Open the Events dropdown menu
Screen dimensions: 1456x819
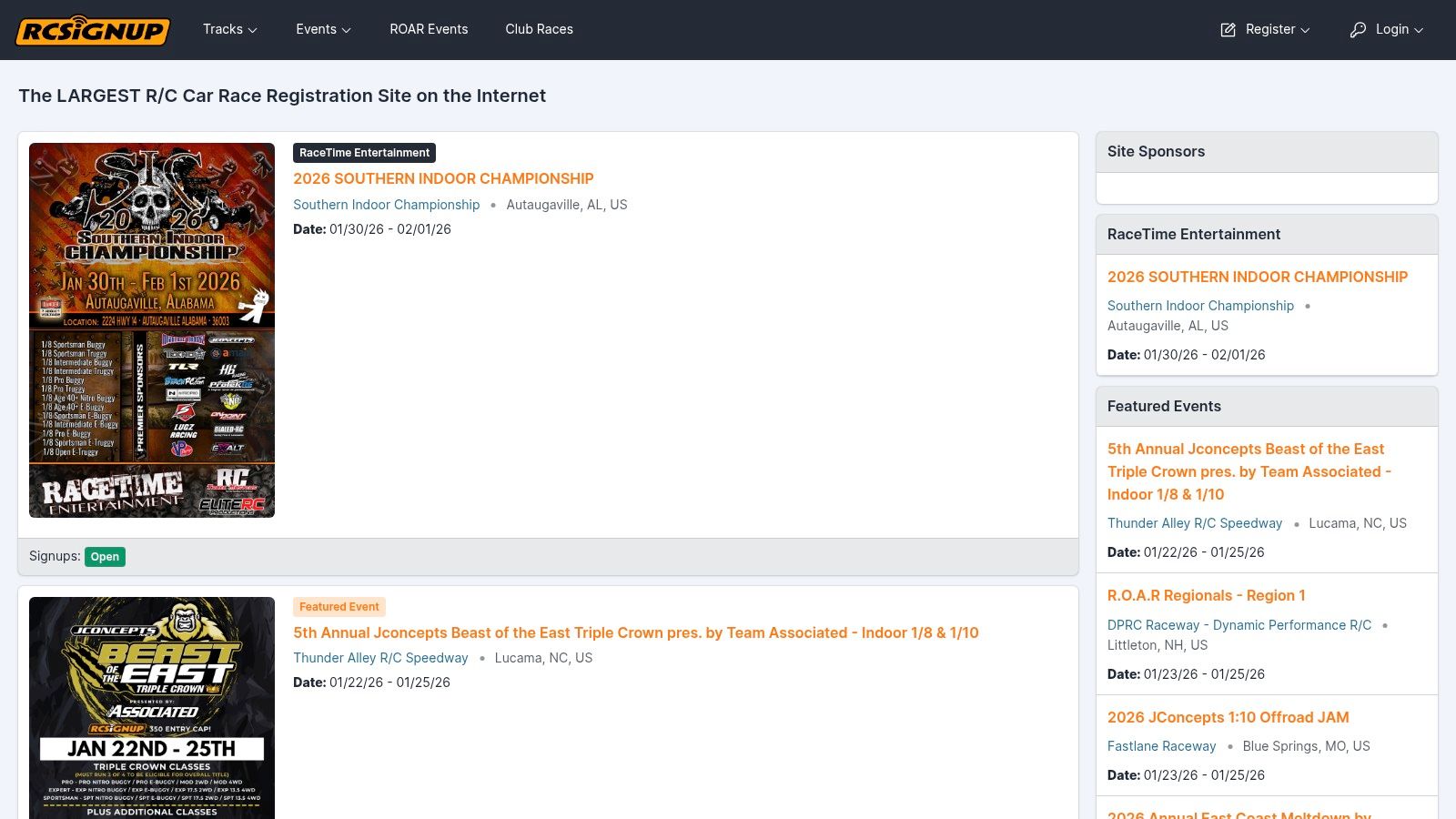[323, 29]
